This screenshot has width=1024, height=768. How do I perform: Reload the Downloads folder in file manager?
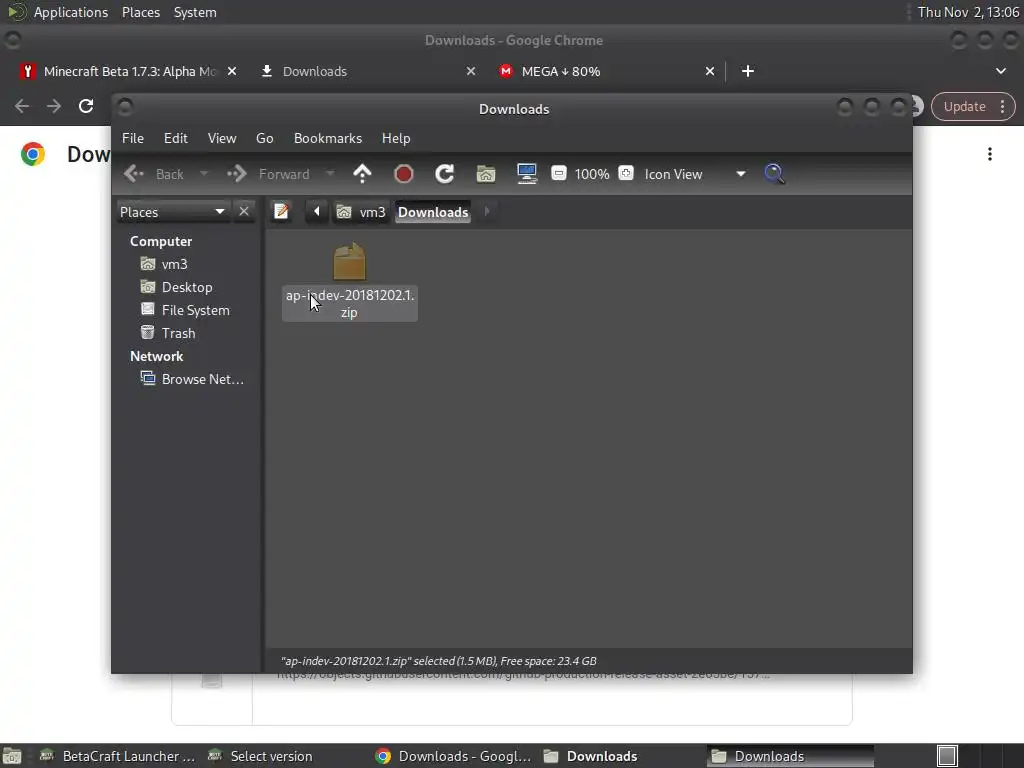445,174
